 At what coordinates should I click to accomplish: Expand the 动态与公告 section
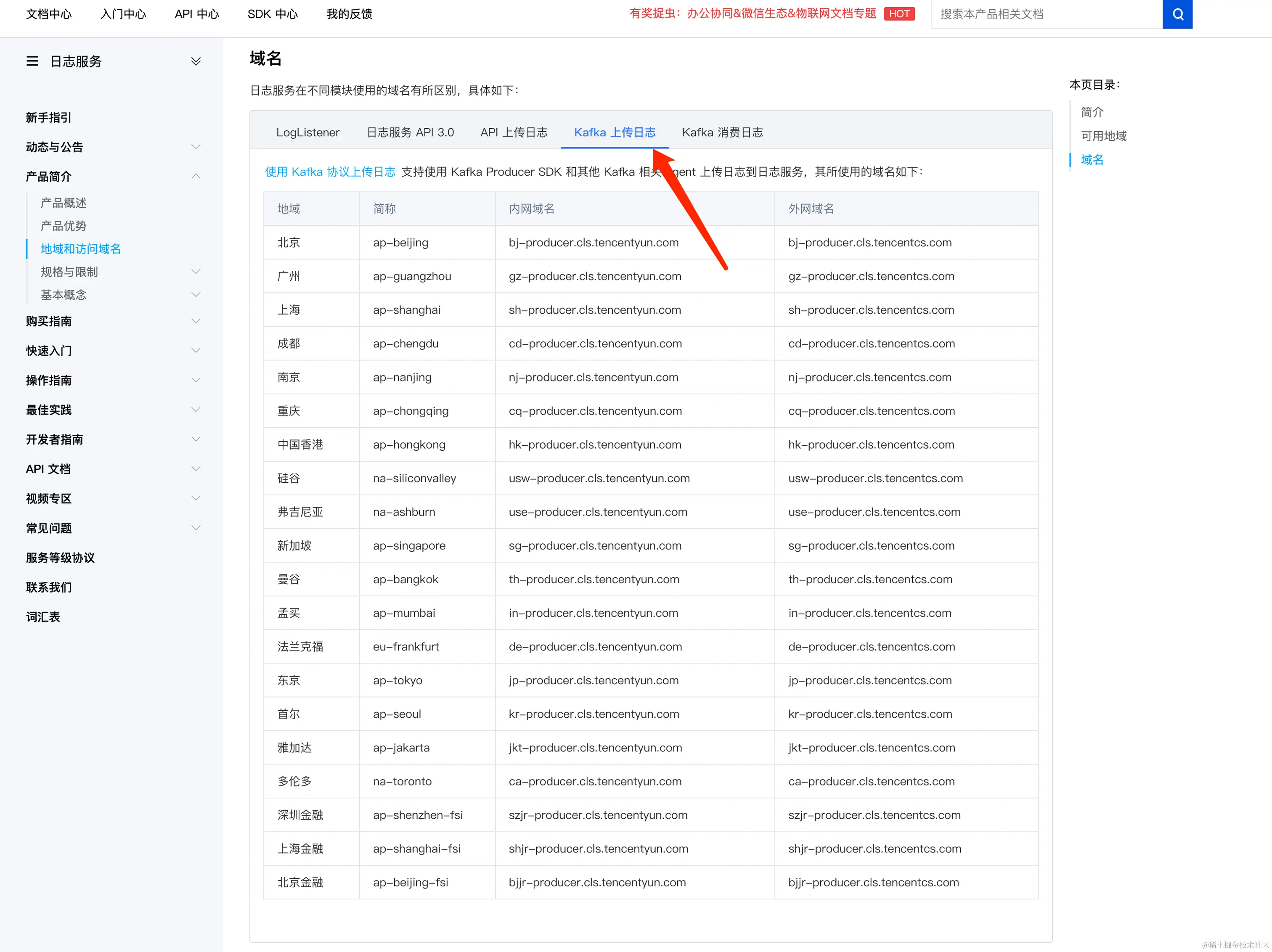pyautogui.click(x=196, y=147)
